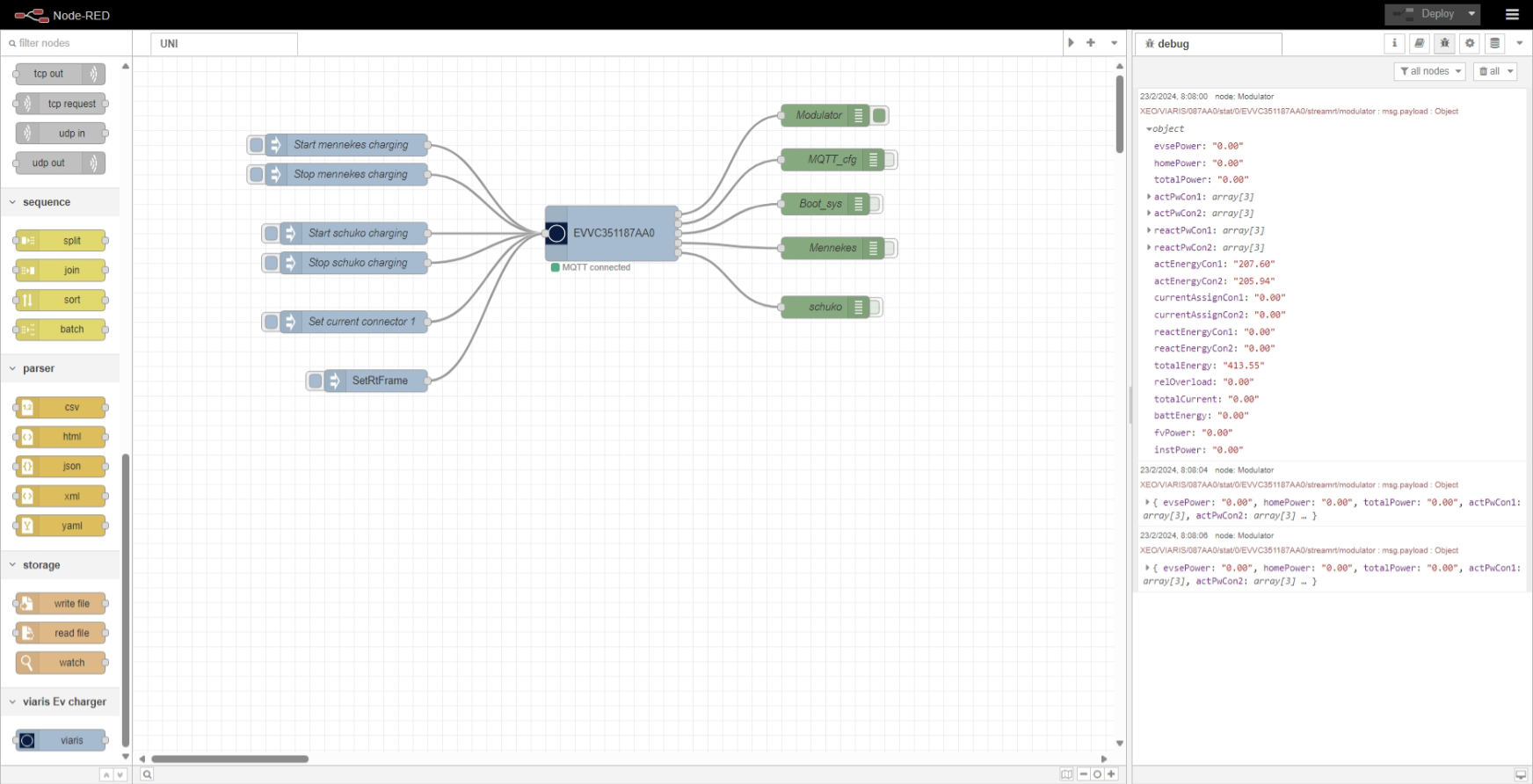Image resolution: width=1533 pixels, height=784 pixels.
Task: Open the clear 'all' options arrow
Action: point(1511,71)
